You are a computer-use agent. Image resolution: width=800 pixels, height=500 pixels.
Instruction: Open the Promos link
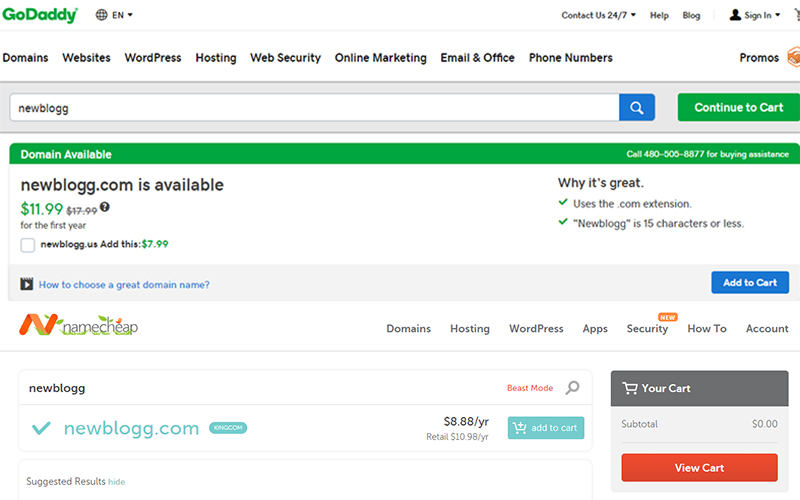(x=759, y=58)
